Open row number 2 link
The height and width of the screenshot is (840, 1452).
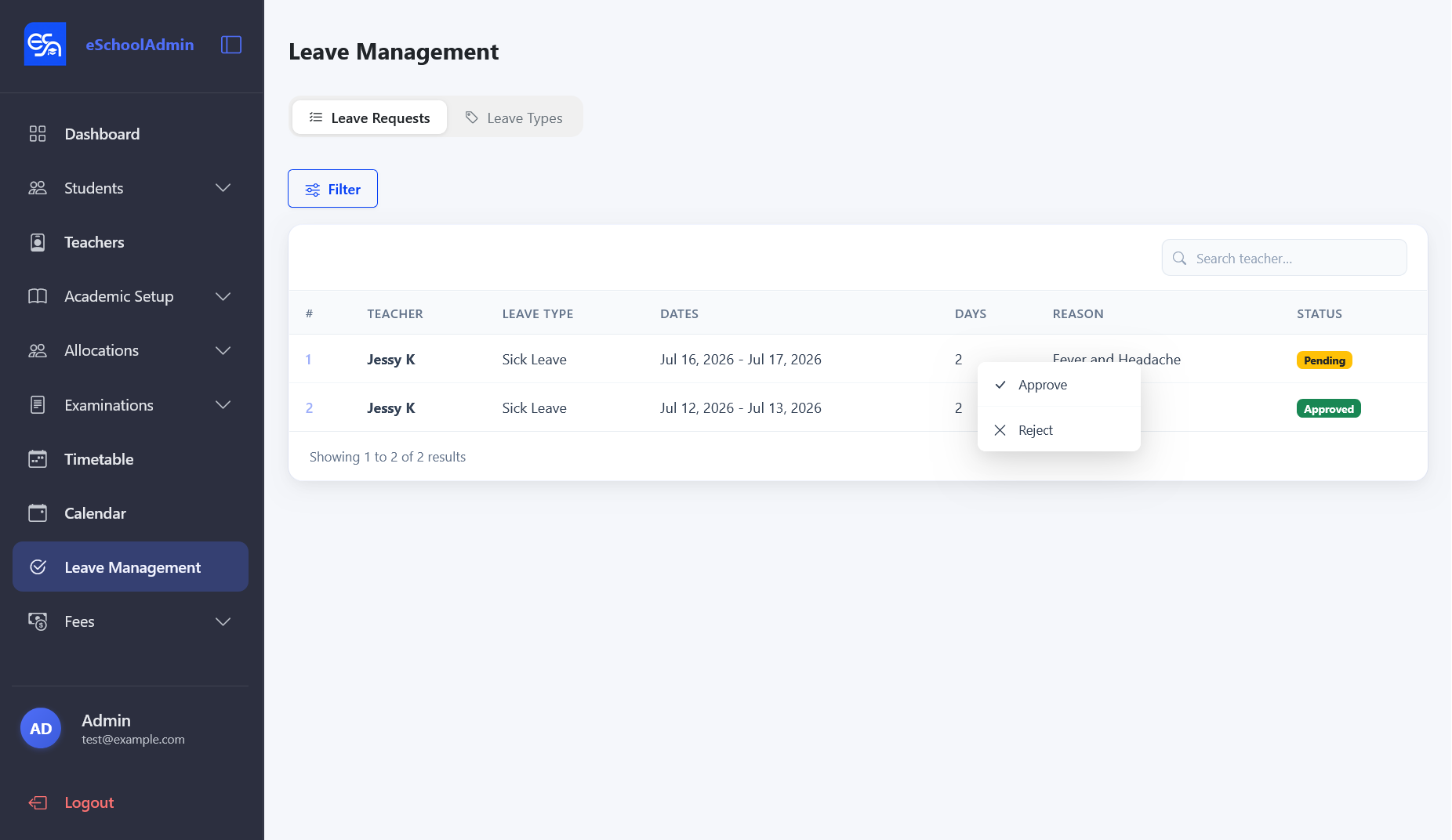point(309,408)
